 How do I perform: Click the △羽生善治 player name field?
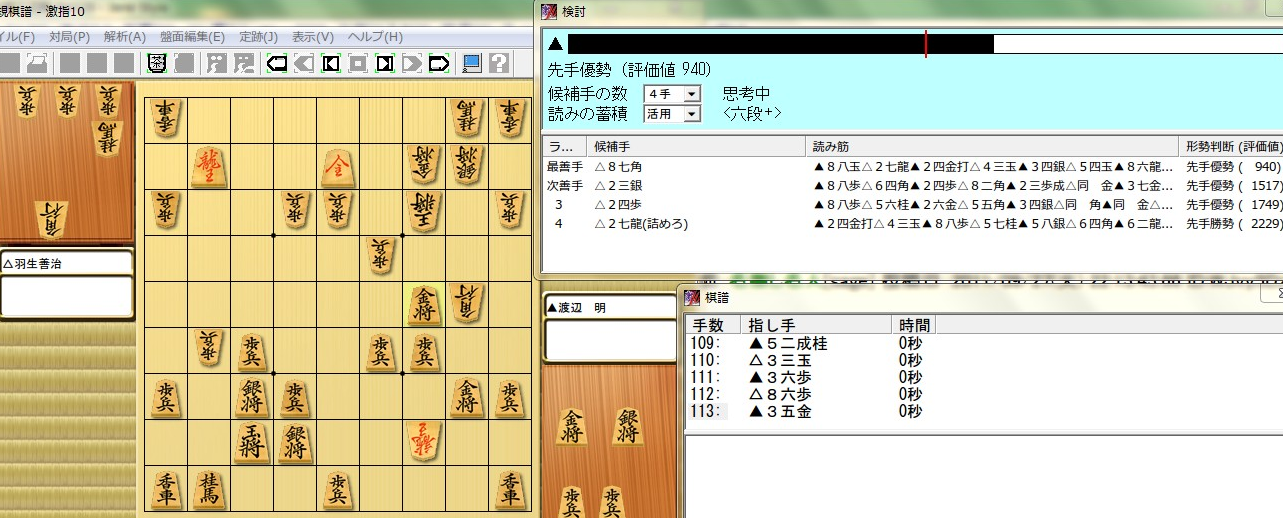(67, 264)
